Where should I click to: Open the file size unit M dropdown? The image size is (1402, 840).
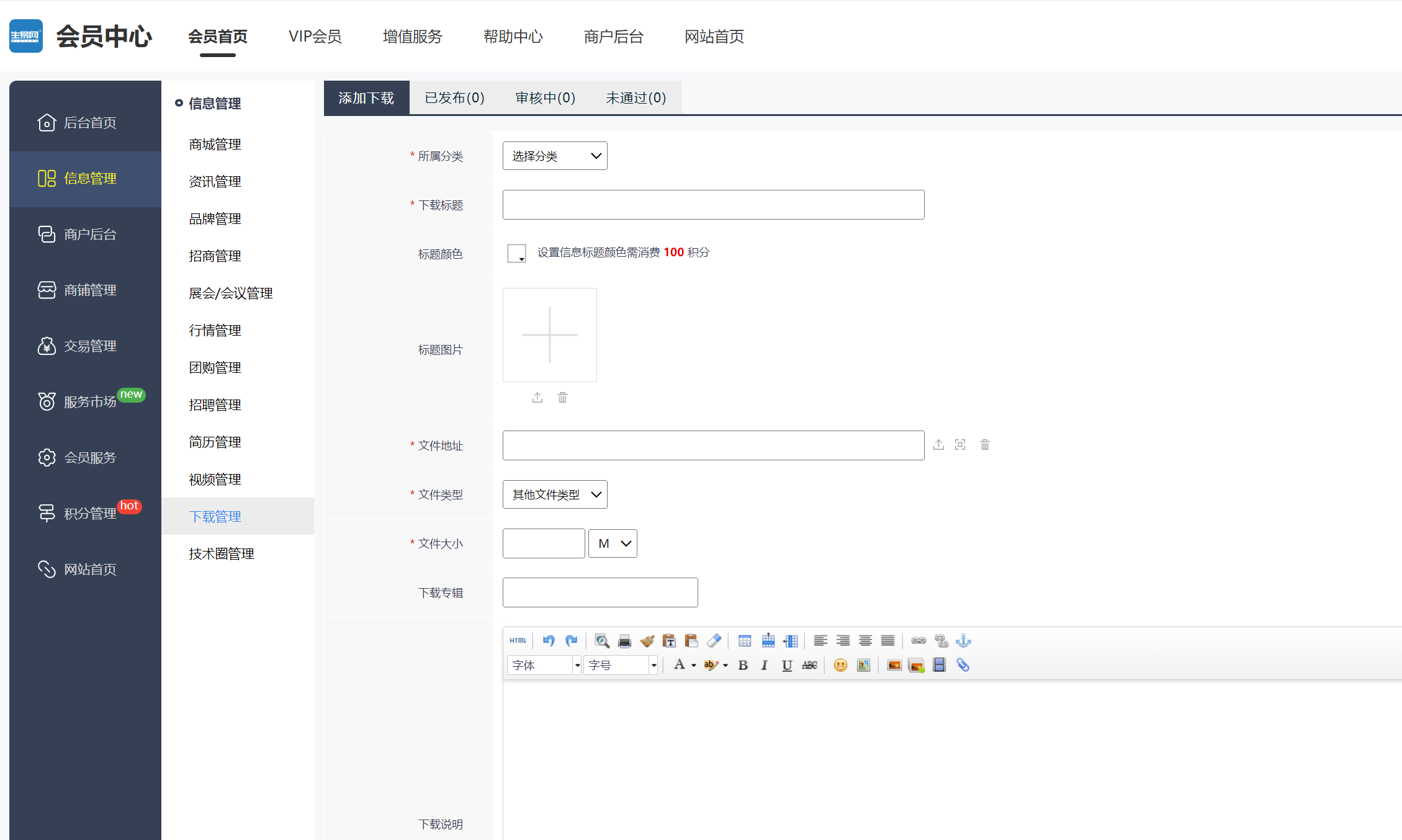(612, 543)
